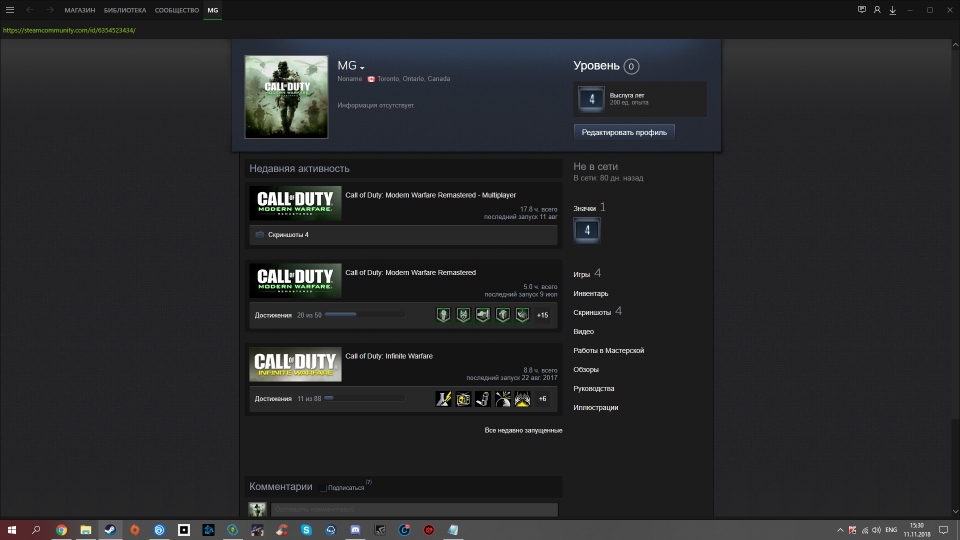Open Иллюстрации in sidebar
This screenshot has height=540, width=960.
click(x=596, y=408)
